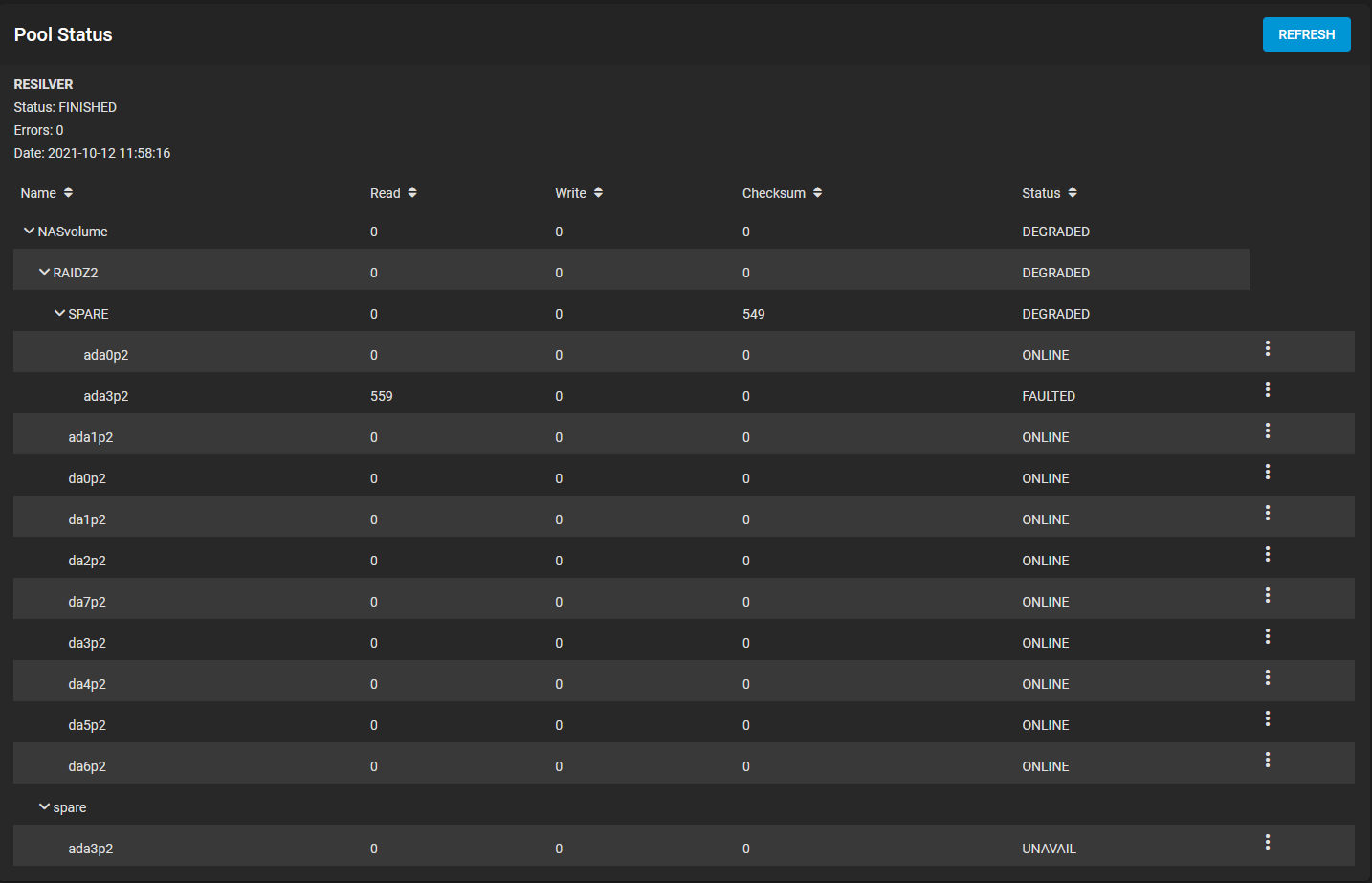Image resolution: width=1372 pixels, height=883 pixels.
Task: Collapse the NASvolume tree node
Action: pyautogui.click(x=29, y=232)
